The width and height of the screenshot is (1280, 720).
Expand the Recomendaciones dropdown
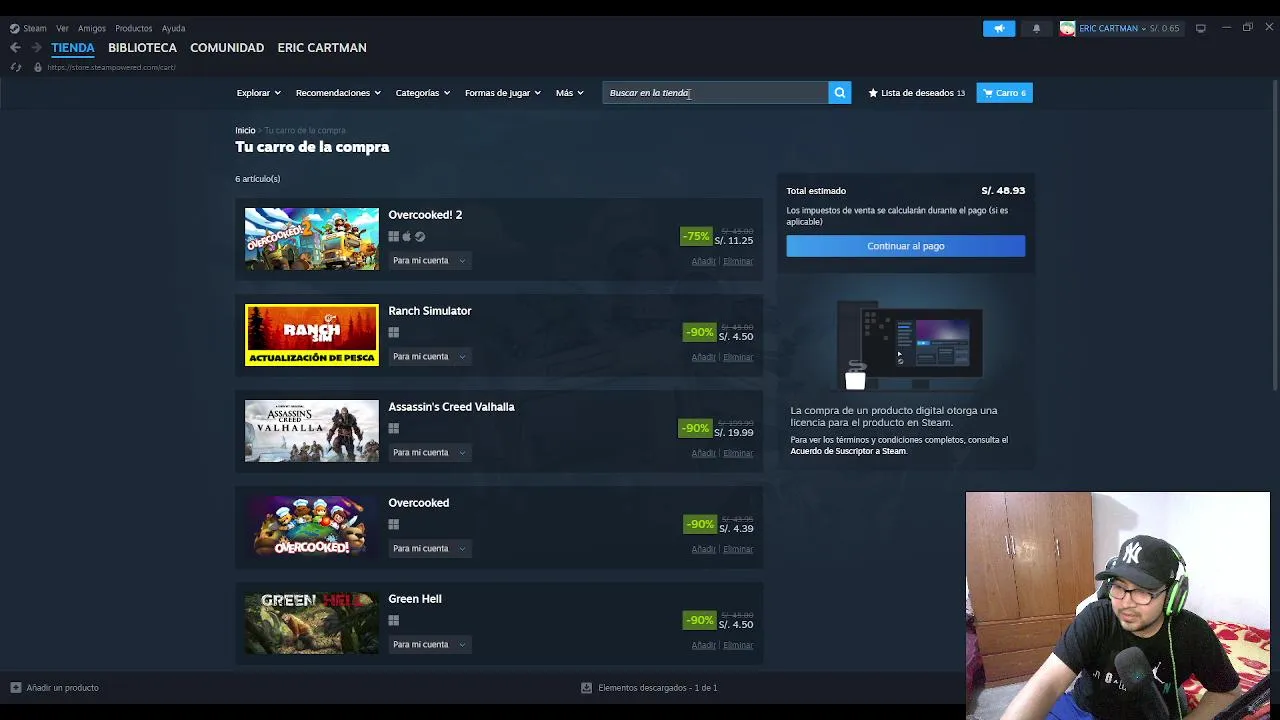coord(338,93)
